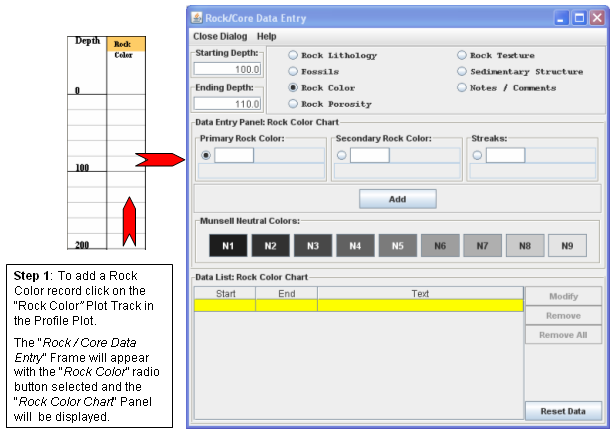Select the Rock Color radio button
The width and height of the screenshot is (614, 433).
point(293,88)
